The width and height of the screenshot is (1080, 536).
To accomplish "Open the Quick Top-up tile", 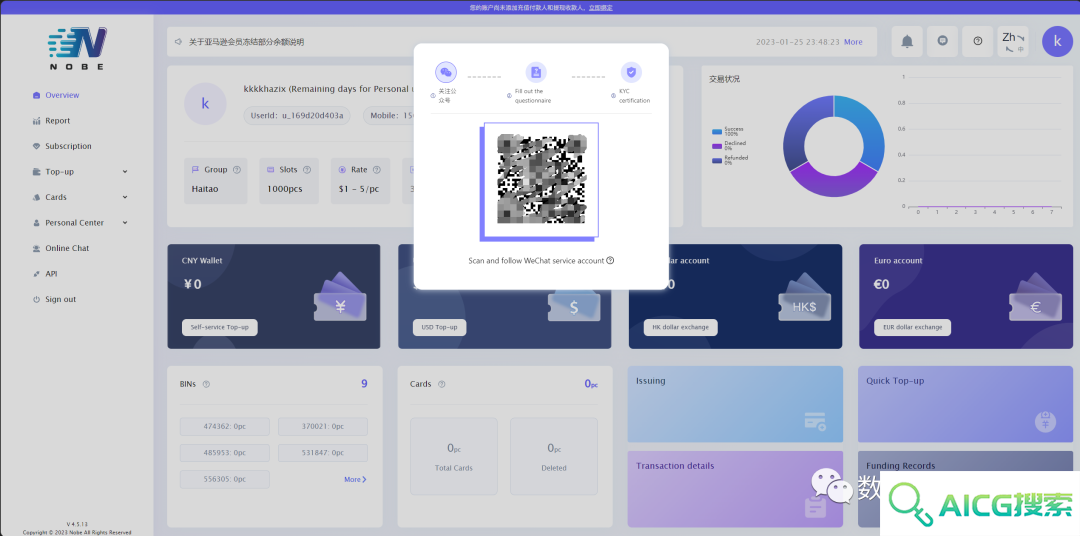I will [966, 404].
